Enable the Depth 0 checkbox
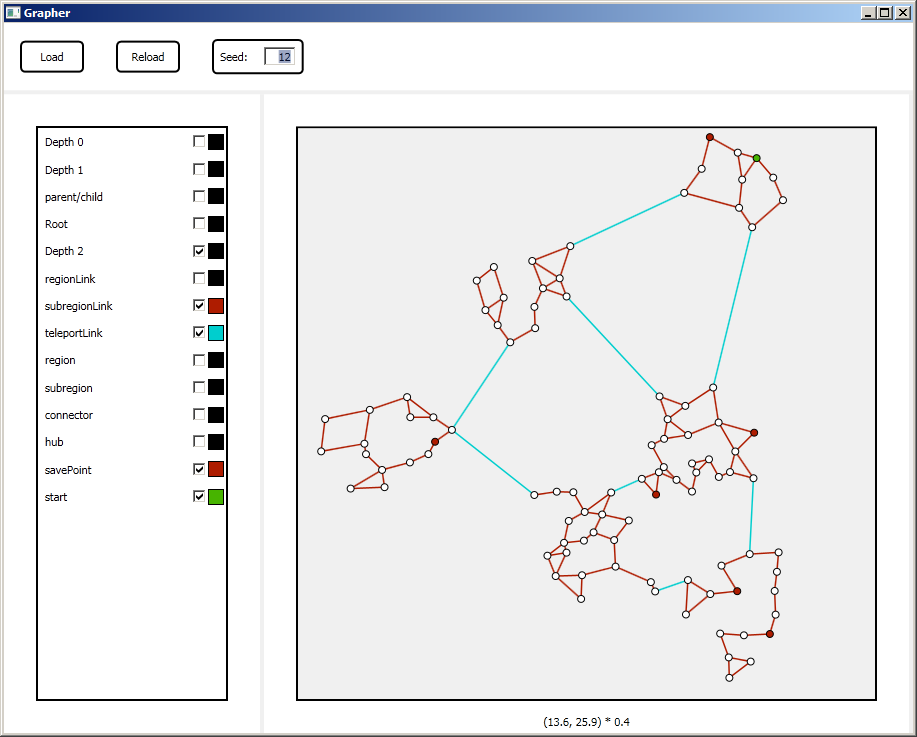This screenshot has height=737, width=917. (199, 142)
